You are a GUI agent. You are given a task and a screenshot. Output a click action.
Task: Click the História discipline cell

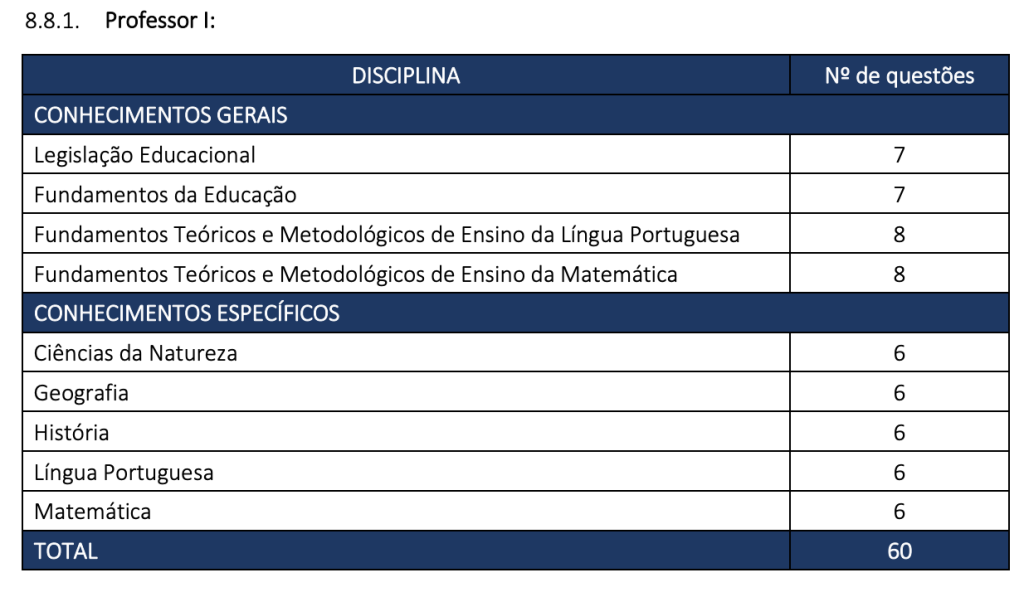[x=71, y=433]
